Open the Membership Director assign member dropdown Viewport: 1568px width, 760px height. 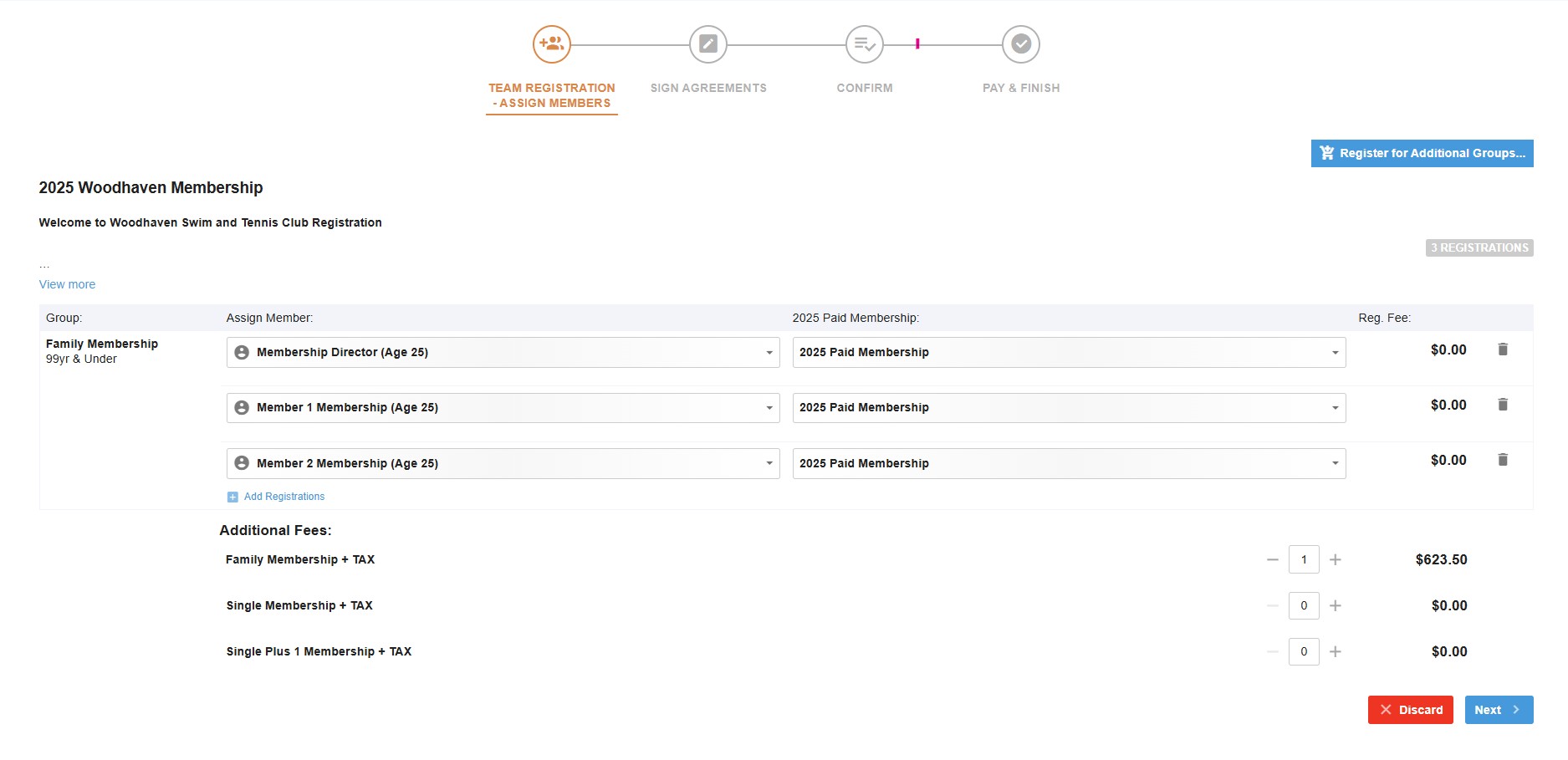click(503, 353)
